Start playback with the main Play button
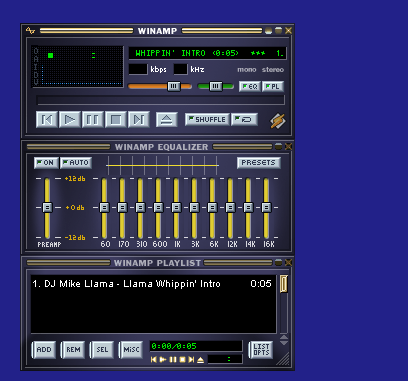Viewport: 408px width, 381px height. (70, 119)
